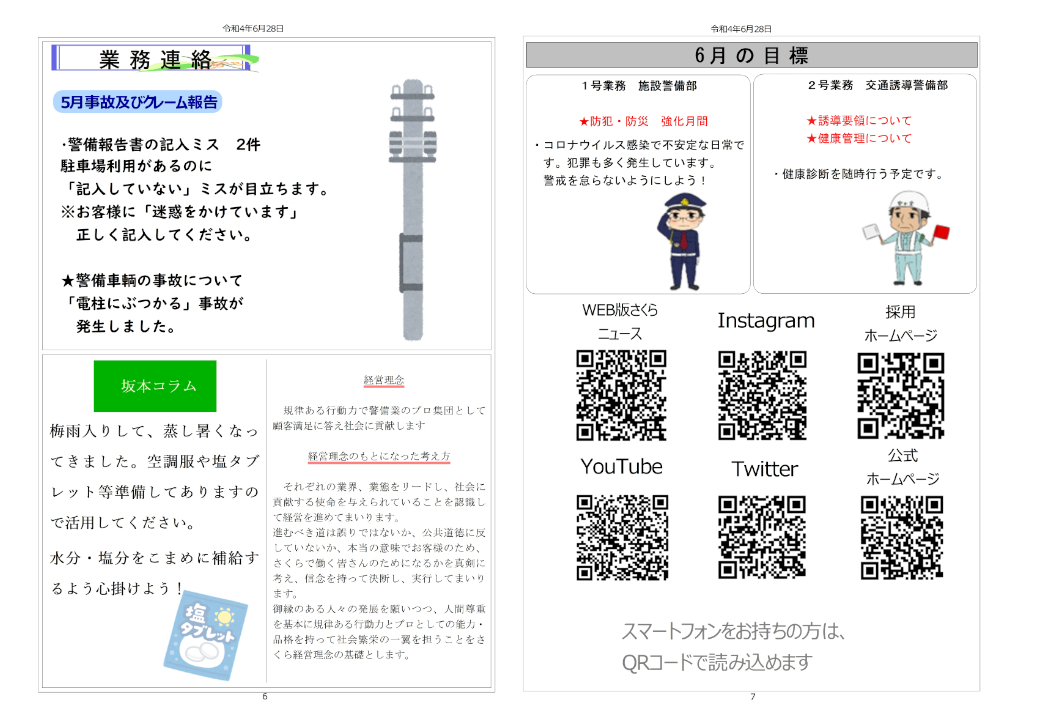Viewport: 1051px width, 720px height.
Task: Click the QR code under WEB版さくらニュース
Action: coord(620,395)
